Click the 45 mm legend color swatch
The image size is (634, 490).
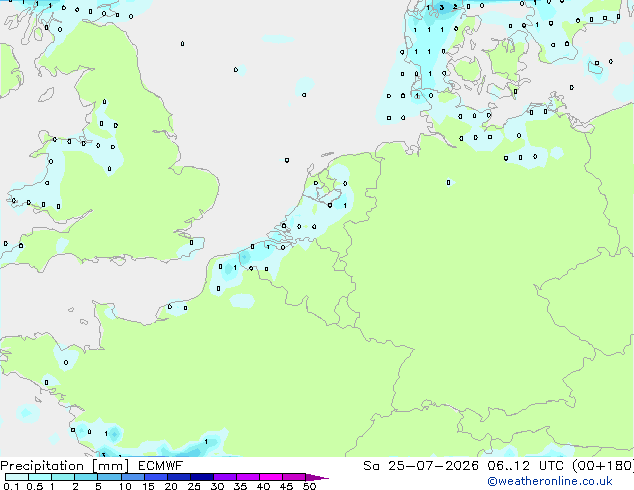pyautogui.click(x=294, y=477)
